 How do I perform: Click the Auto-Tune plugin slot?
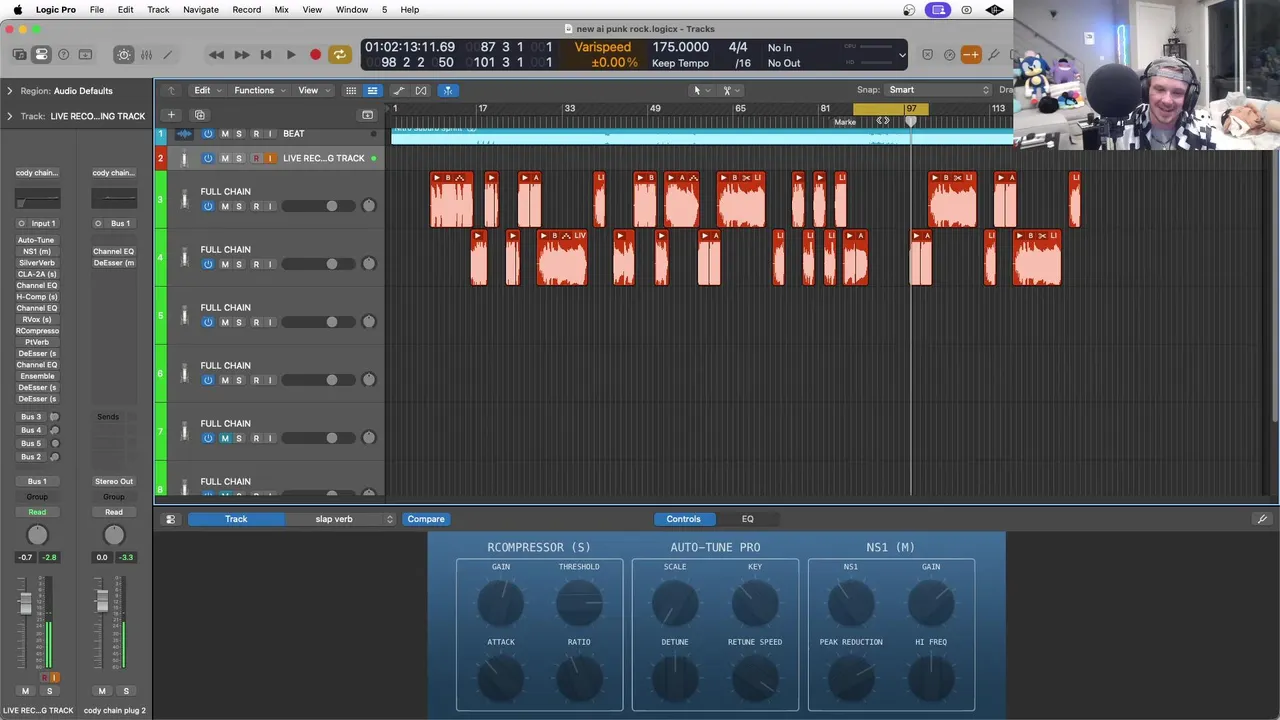point(37,240)
